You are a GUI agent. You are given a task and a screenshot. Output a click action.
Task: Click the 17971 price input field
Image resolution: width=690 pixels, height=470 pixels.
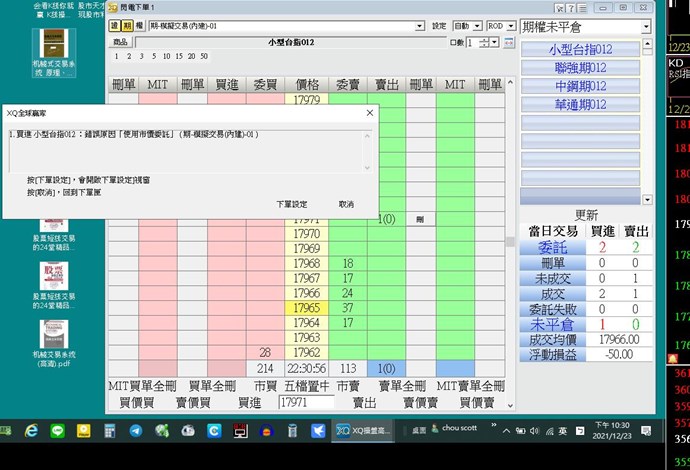305,402
